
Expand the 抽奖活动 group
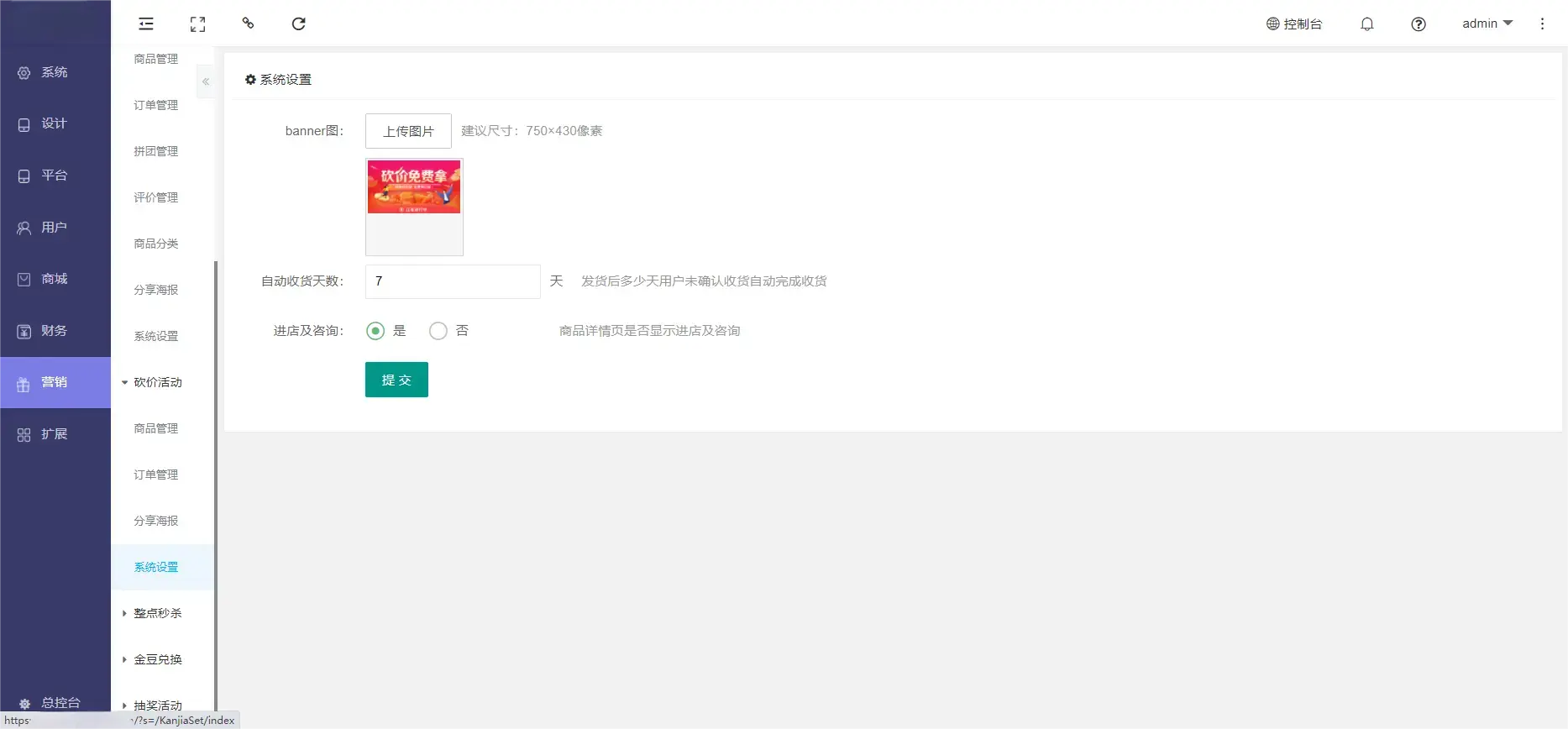[x=160, y=704]
